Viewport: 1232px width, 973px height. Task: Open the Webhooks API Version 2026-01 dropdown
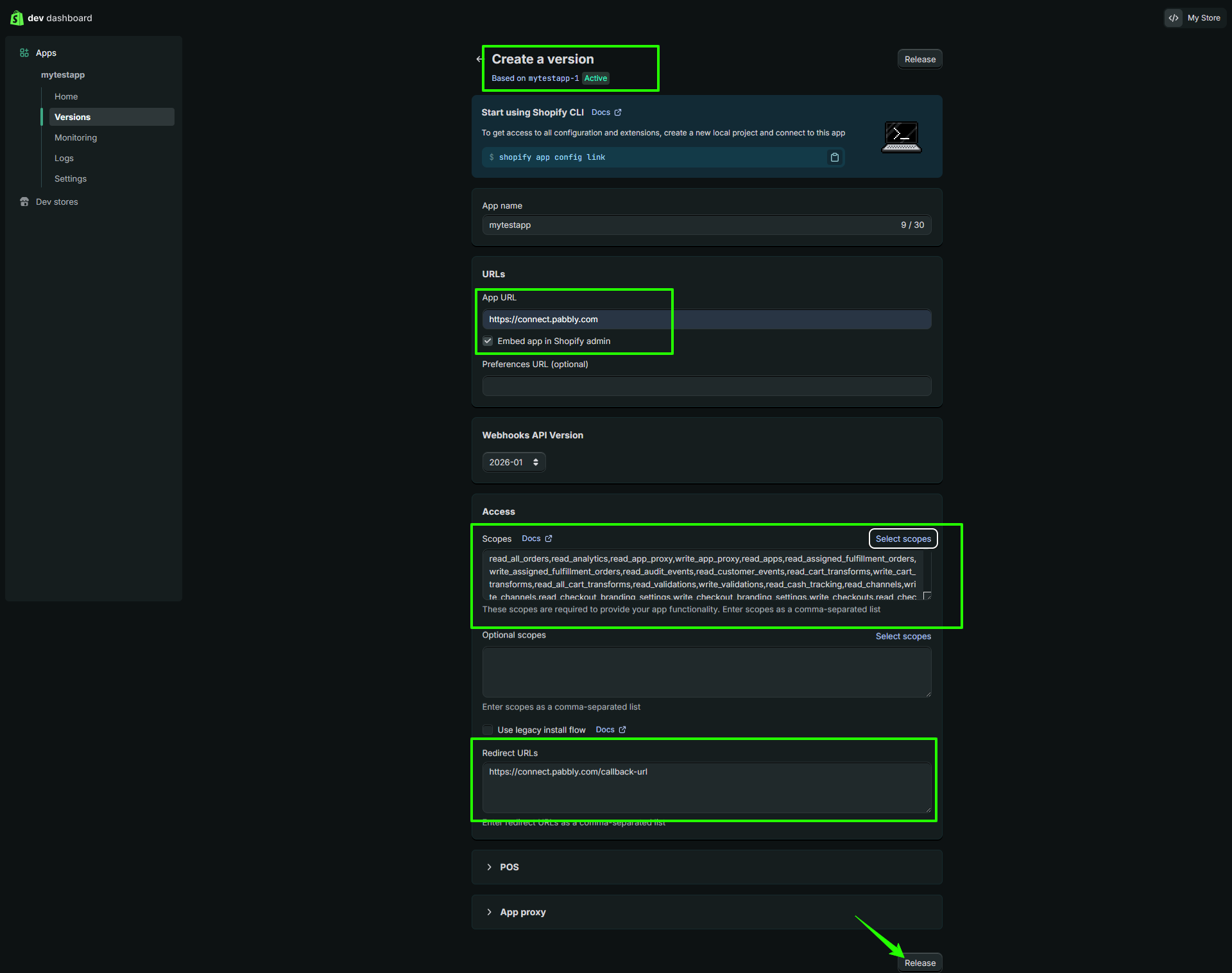514,462
